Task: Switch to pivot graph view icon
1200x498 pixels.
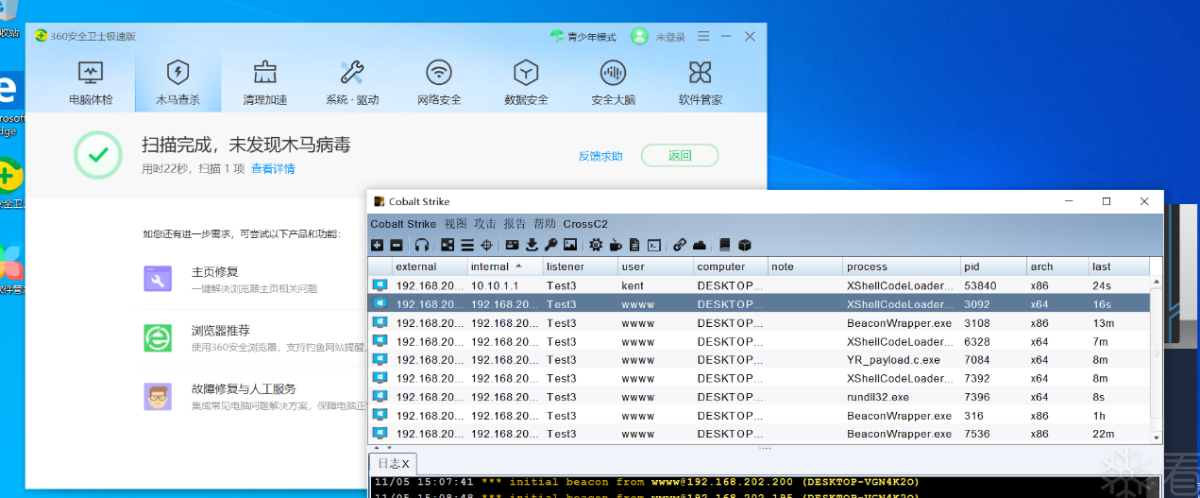Action: tap(448, 245)
